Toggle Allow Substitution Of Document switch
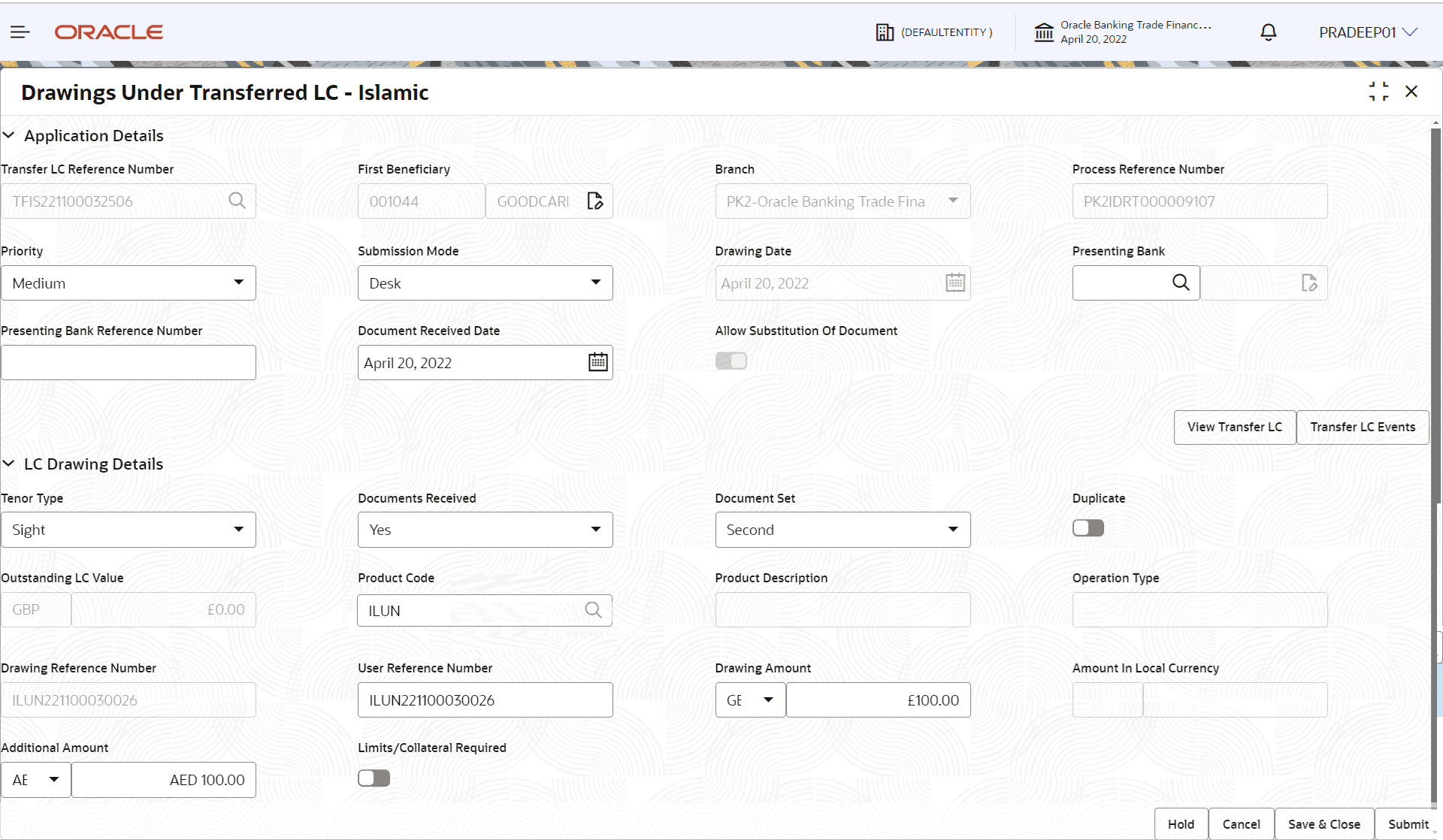 [x=731, y=361]
